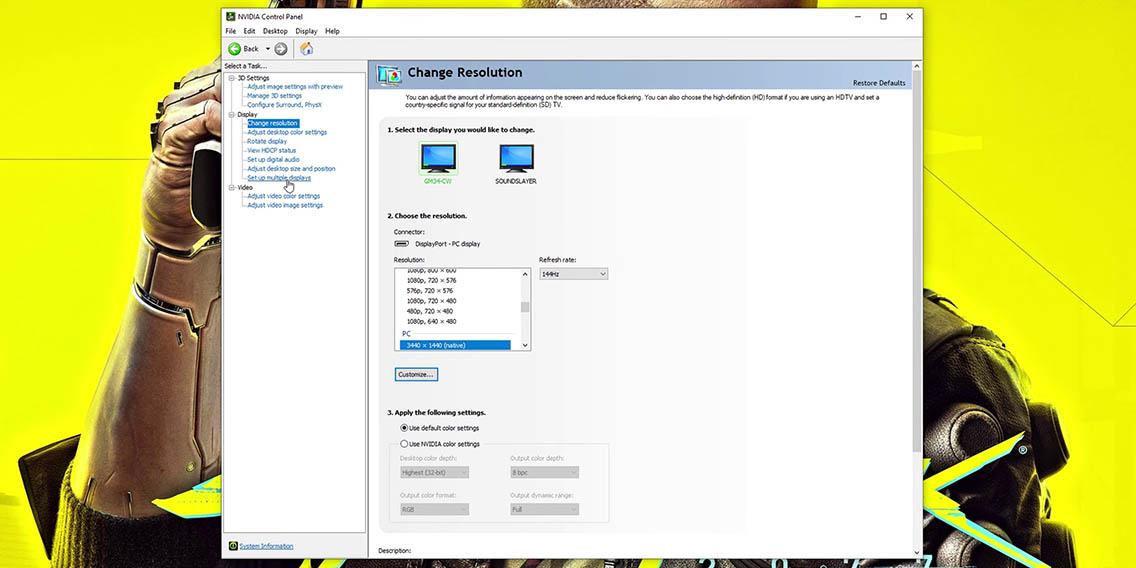This screenshot has width=1136, height=568.
Task: Open Adjust video image settings
Action: click(x=285, y=205)
